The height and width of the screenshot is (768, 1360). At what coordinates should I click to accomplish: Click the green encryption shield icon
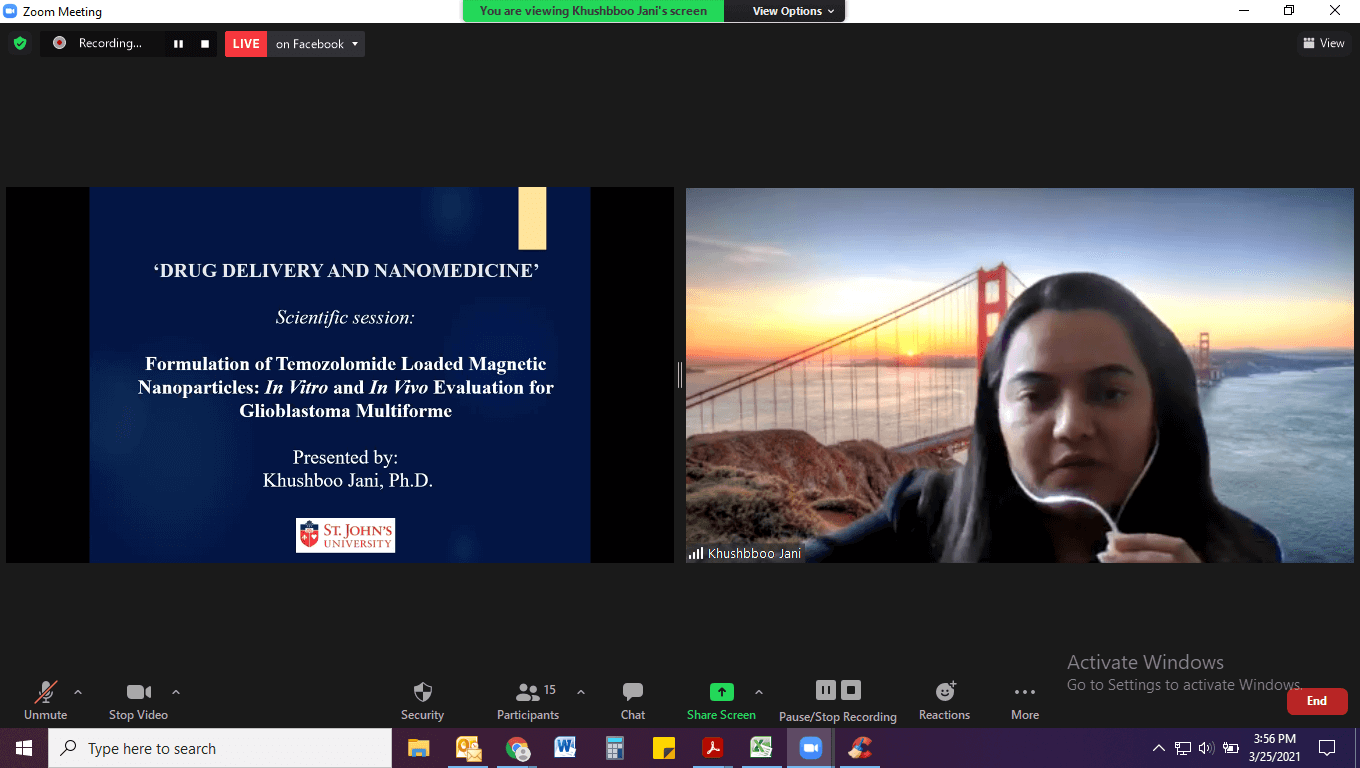click(x=20, y=43)
